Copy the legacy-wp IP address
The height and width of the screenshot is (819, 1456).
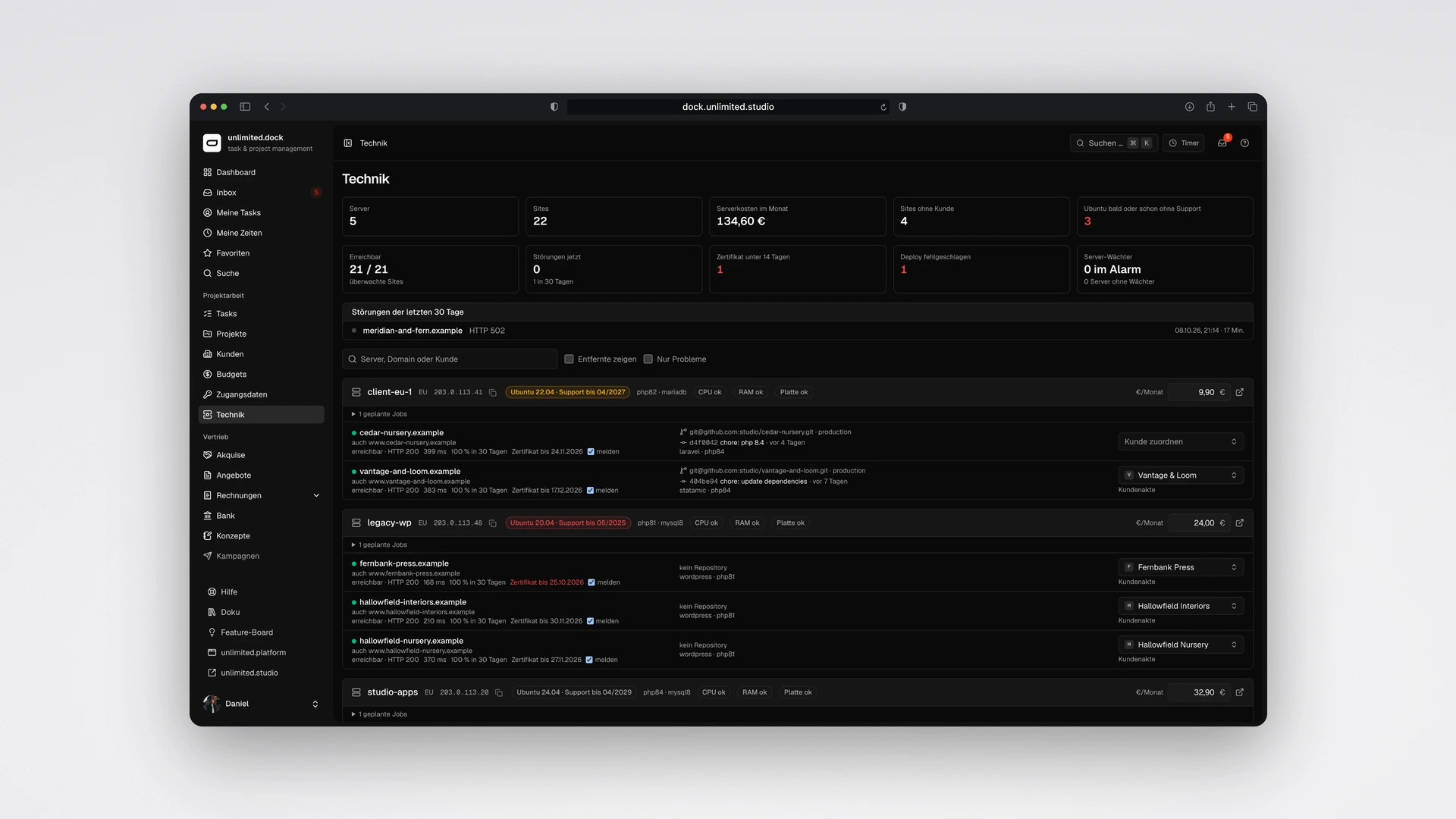(x=493, y=523)
